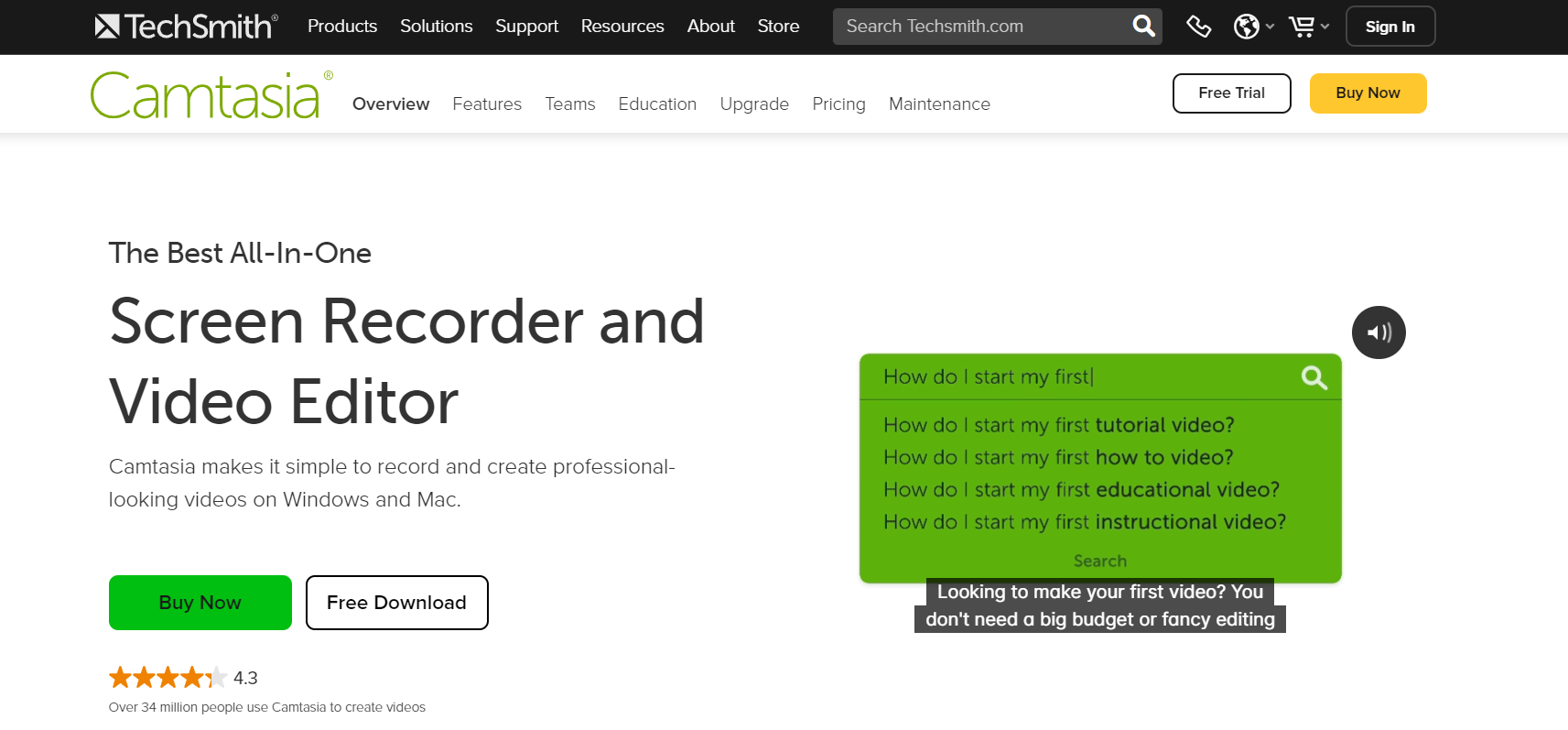Viewport: 1568px width, 730px height.
Task: Click the Free Download button
Action: [396, 603]
